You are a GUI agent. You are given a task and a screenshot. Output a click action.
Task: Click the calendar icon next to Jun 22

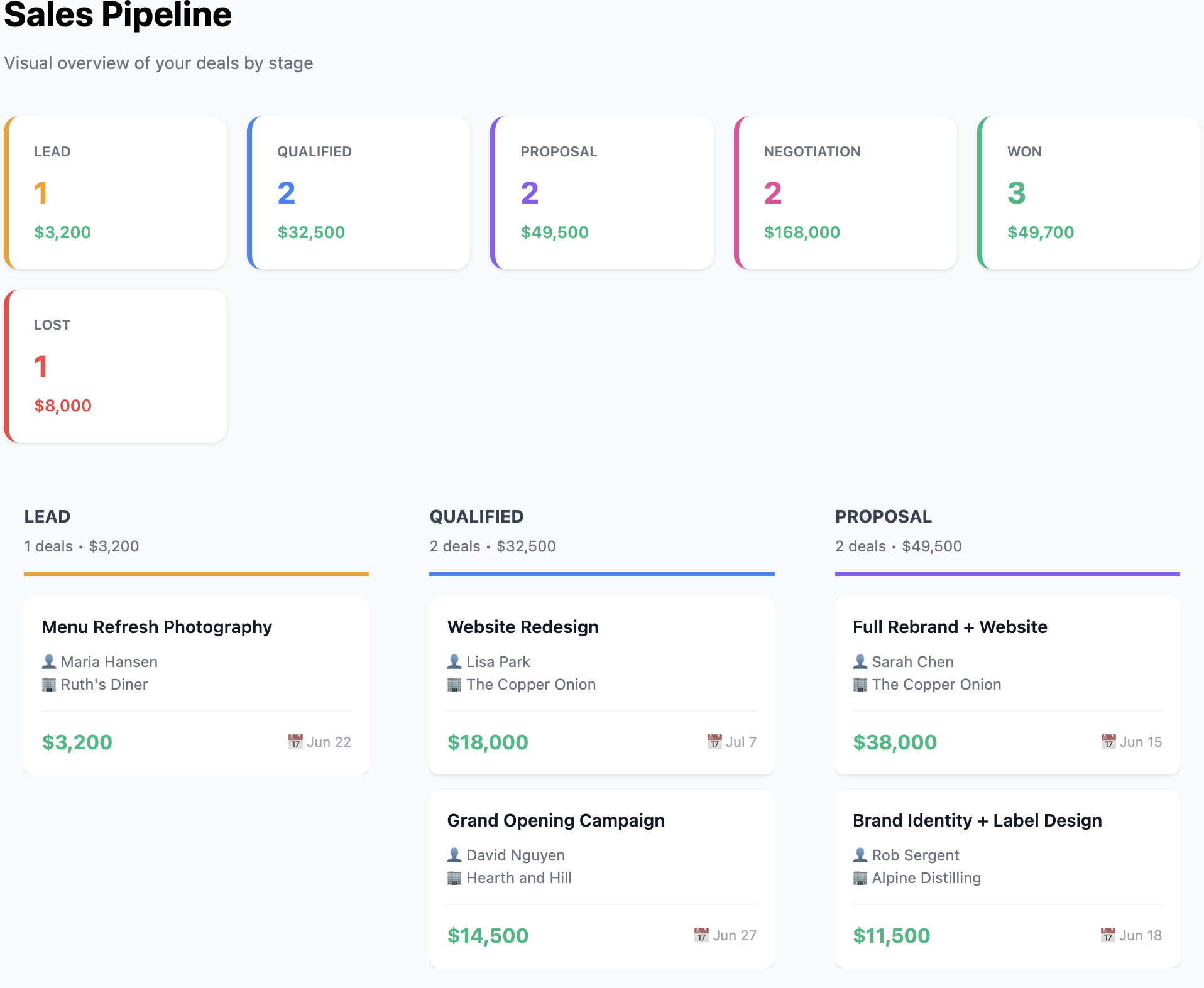[295, 742]
